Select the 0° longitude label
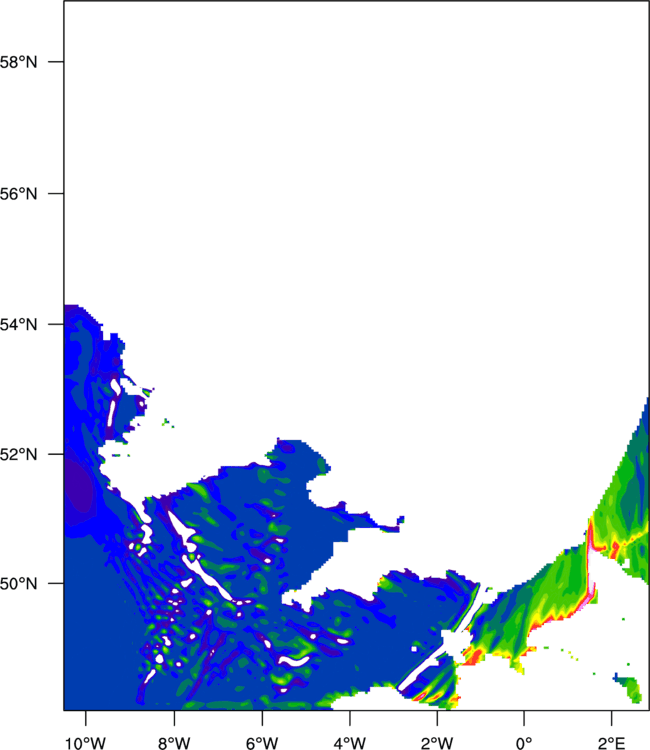Screen dimensions: 650x750 point(524,743)
